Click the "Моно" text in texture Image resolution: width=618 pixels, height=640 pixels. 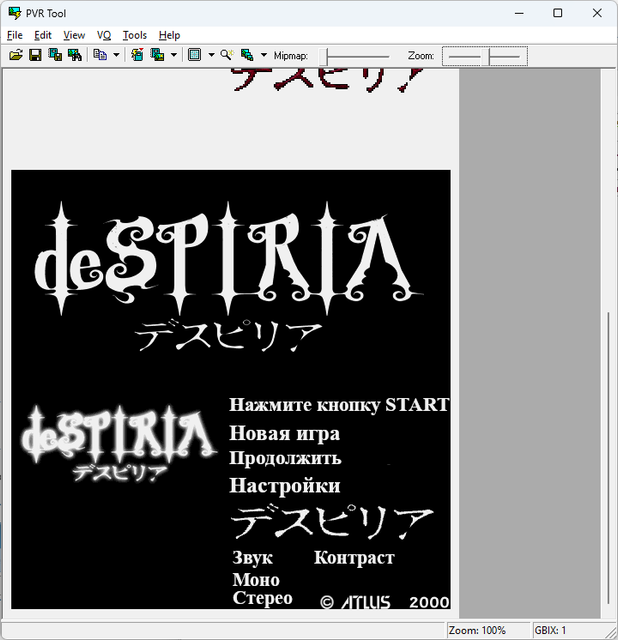(256, 580)
